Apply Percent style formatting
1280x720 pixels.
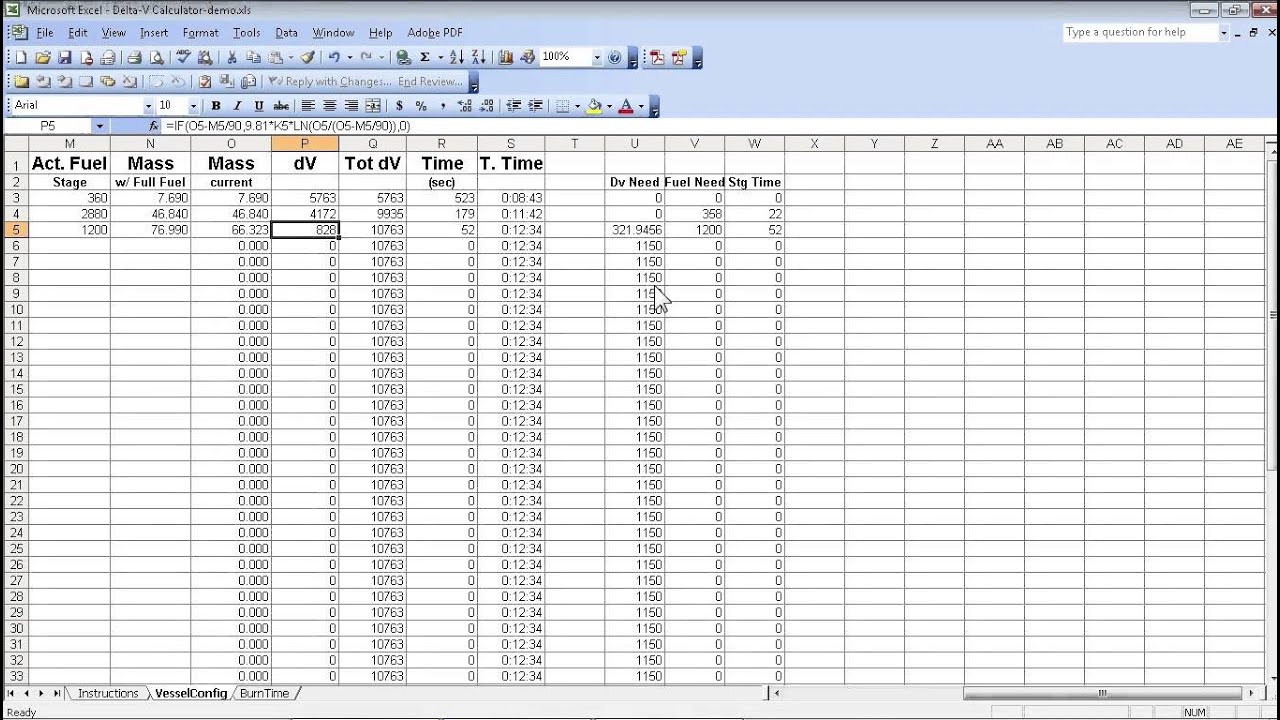coord(421,106)
